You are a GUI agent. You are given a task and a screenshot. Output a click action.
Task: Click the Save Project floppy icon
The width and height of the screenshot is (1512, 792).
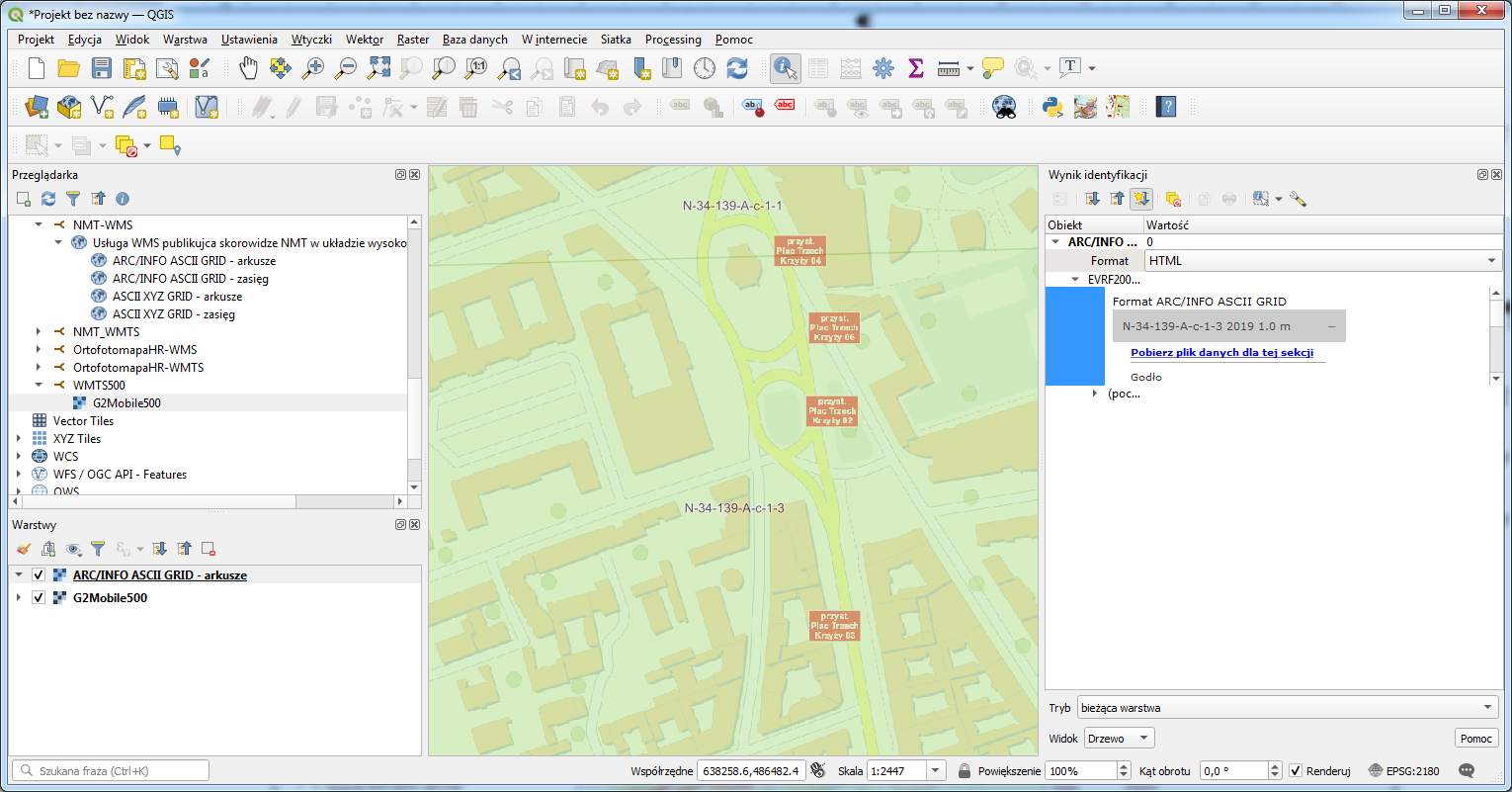click(102, 68)
